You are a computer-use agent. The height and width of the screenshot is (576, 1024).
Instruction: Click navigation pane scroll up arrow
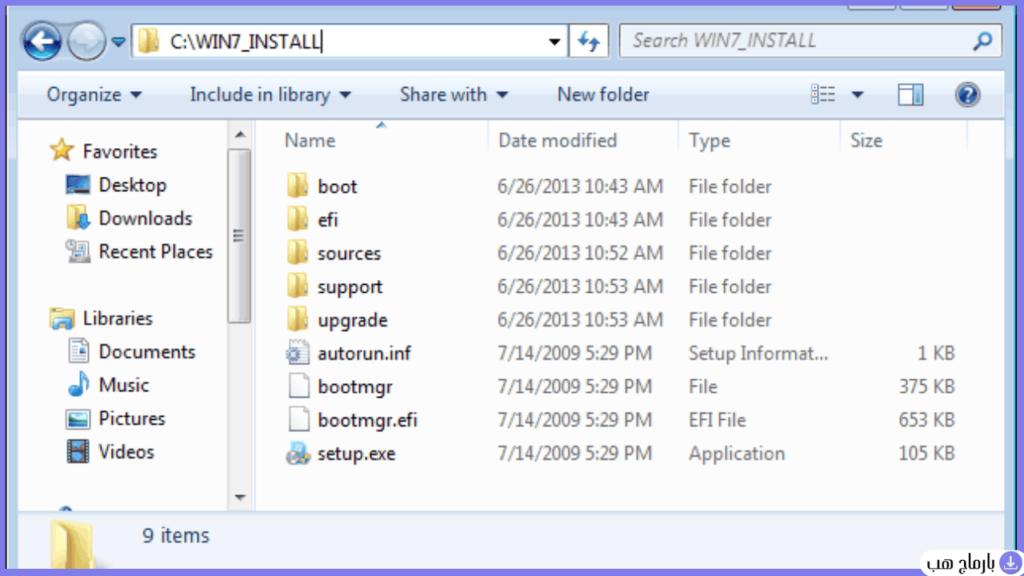click(x=240, y=135)
